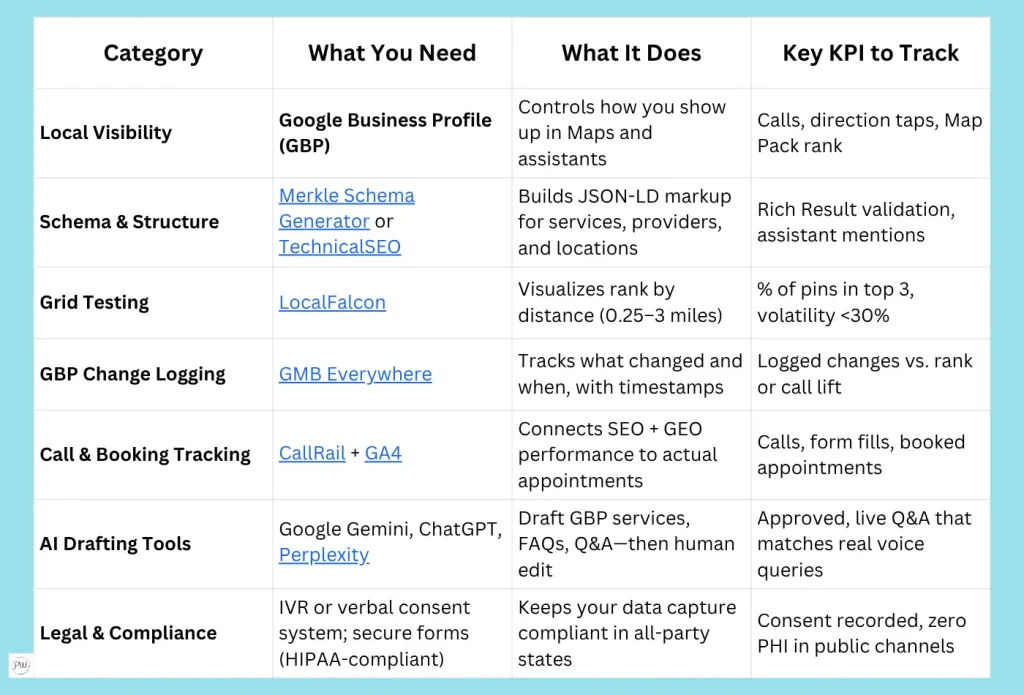Select the AI Drafting Tools row label
This screenshot has width=1024, height=695.
pos(115,544)
